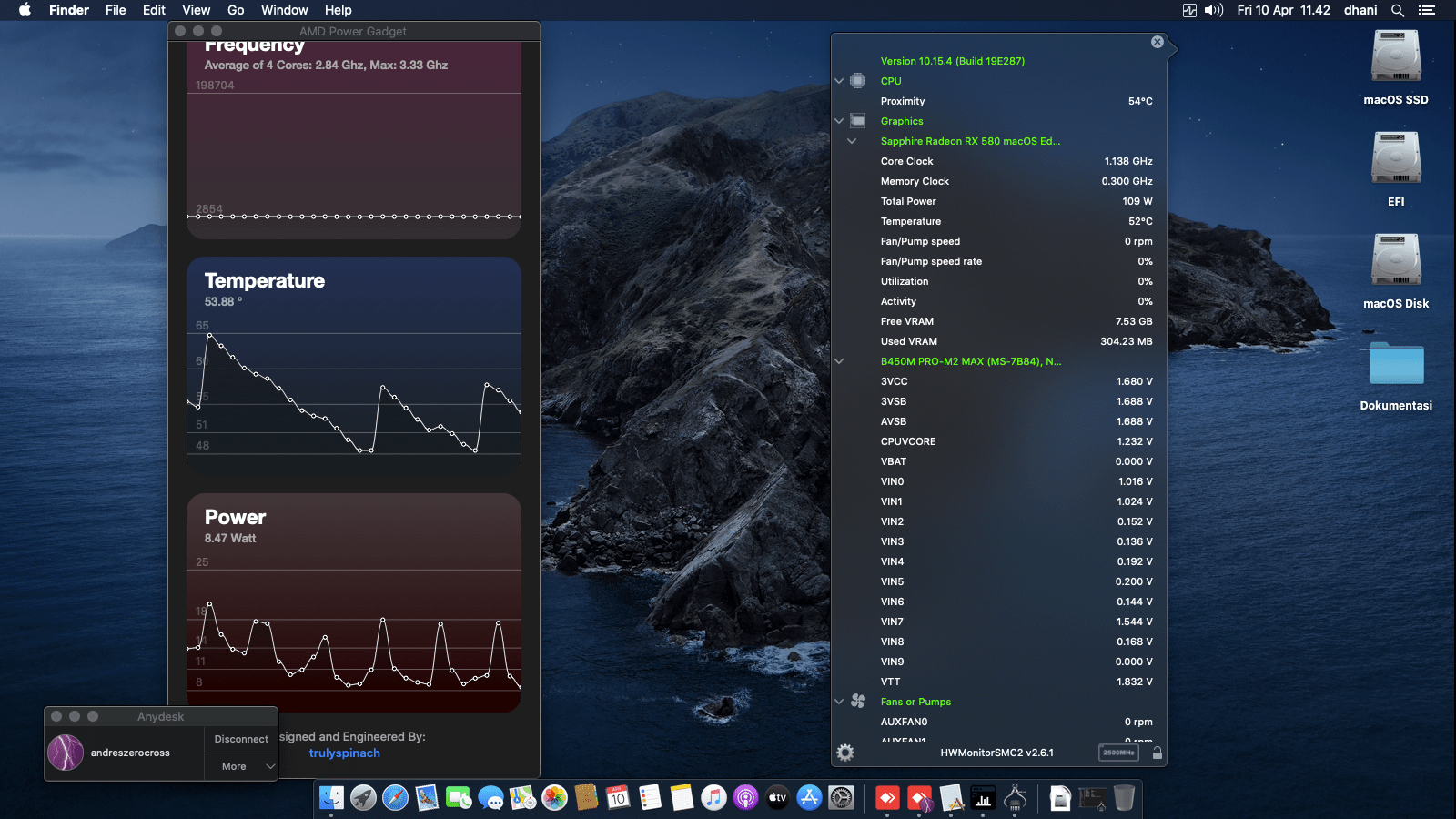The image size is (1456, 819).
Task: Open Apple TV from the Dock
Action: [x=777, y=798]
